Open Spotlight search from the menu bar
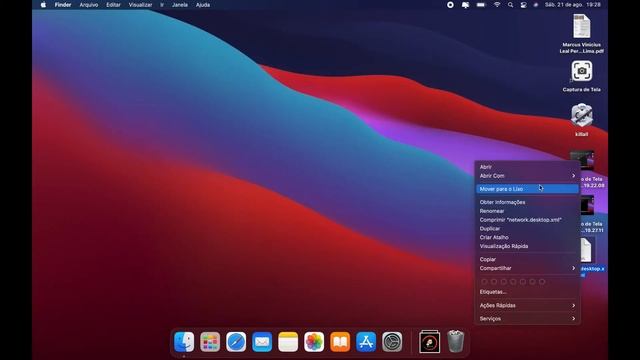This screenshot has width=640, height=360. pyautogui.click(x=510, y=5)
